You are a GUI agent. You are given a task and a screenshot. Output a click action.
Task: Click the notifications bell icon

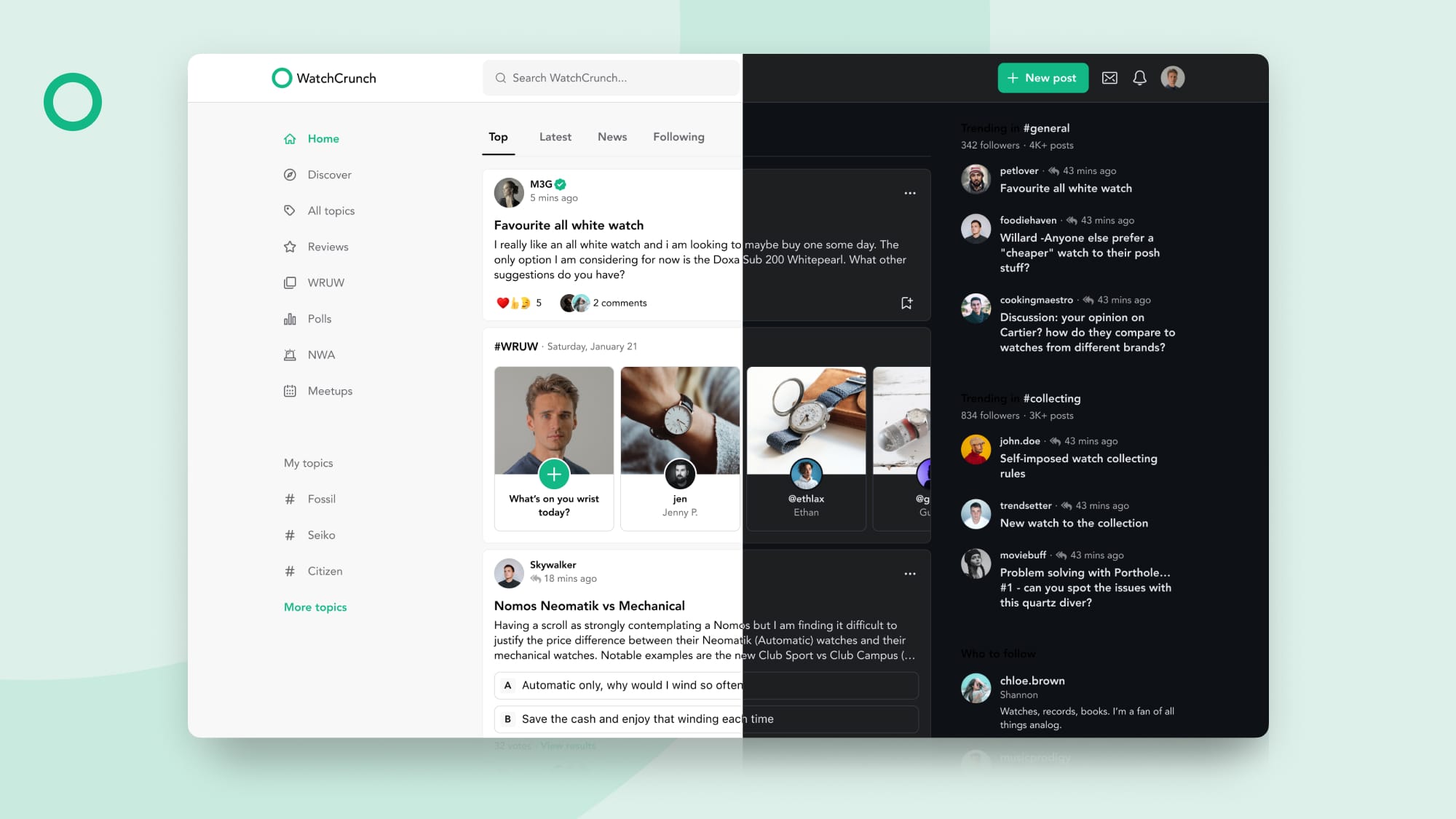(1140, 77)
